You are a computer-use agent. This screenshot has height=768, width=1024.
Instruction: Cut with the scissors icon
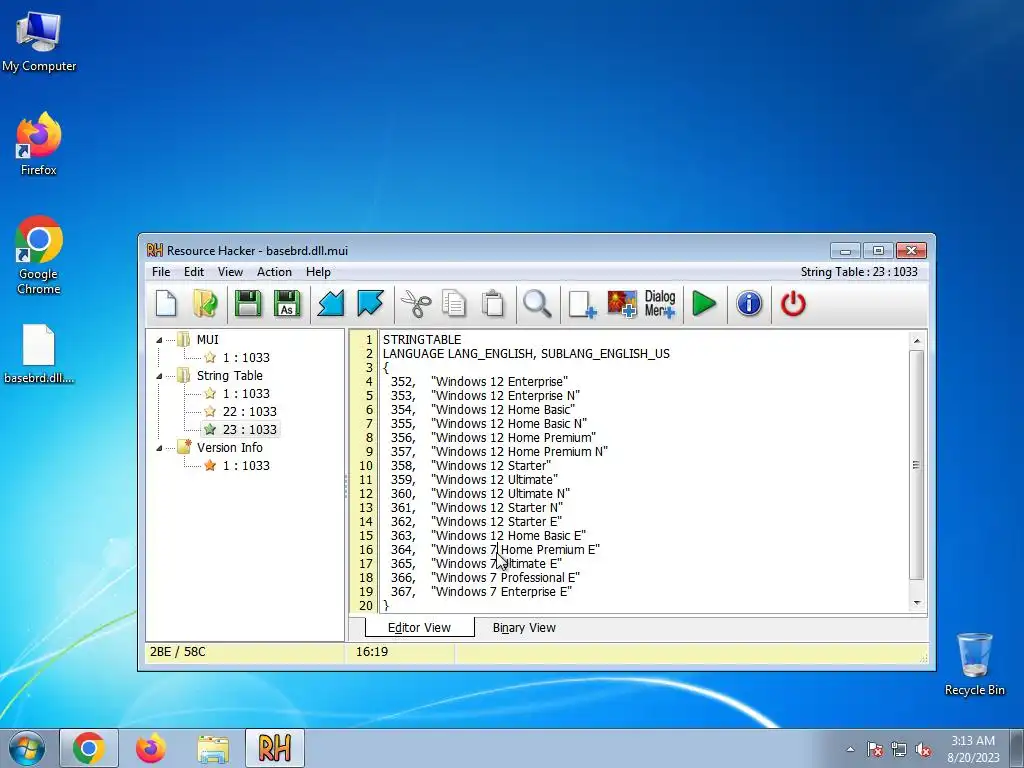tap(415, 304)
